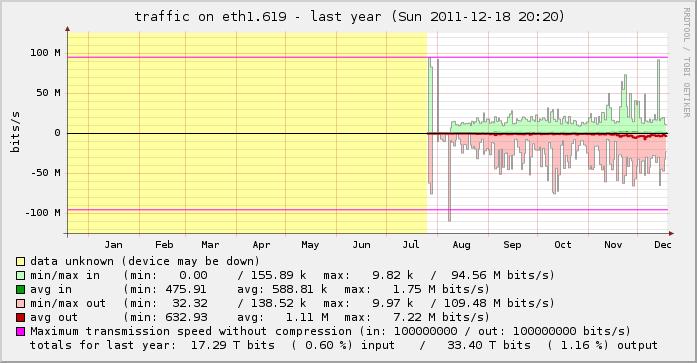Click the 'Maximum transmission speed without compression' text
This screenshot has height=363, width=697.
[x=191, y=331]
